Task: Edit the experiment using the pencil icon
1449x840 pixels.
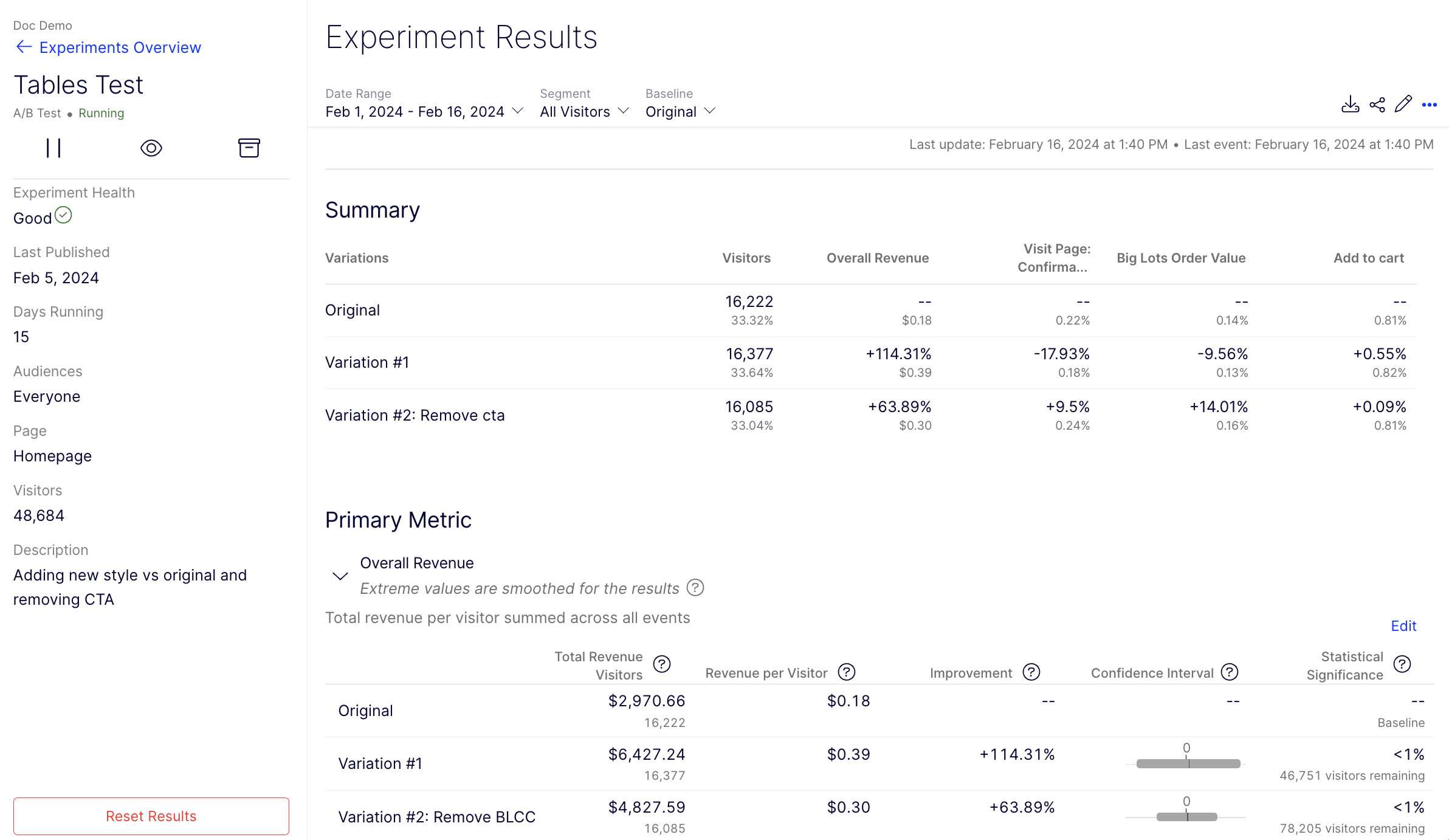Action: pyautogui.click(x=1403, y=105)
